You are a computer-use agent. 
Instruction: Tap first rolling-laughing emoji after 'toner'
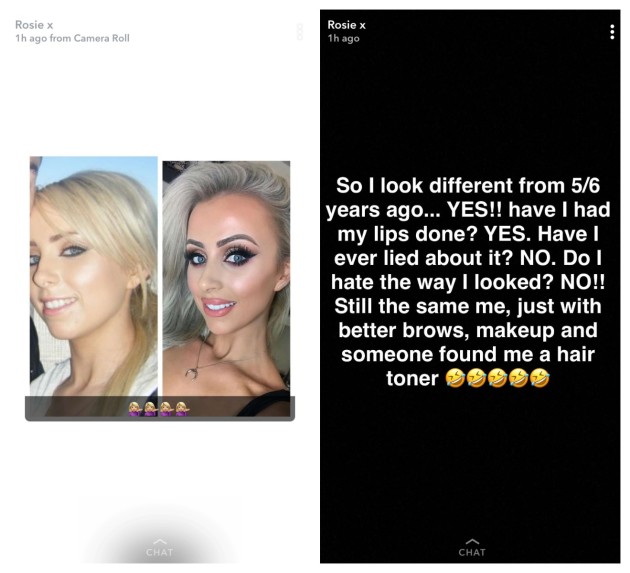[x=455, y=379]
